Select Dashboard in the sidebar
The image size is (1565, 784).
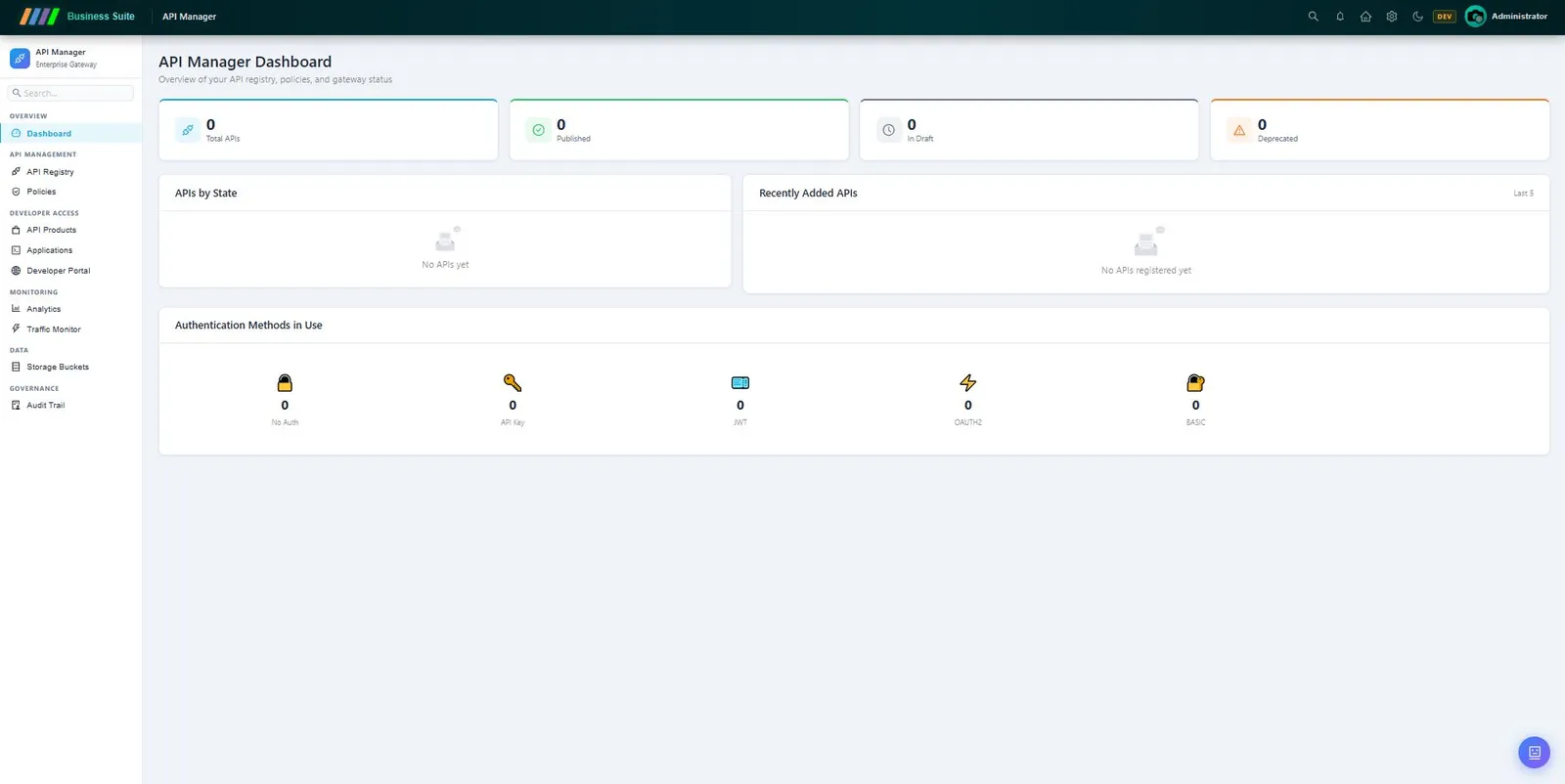coord(70,134)
